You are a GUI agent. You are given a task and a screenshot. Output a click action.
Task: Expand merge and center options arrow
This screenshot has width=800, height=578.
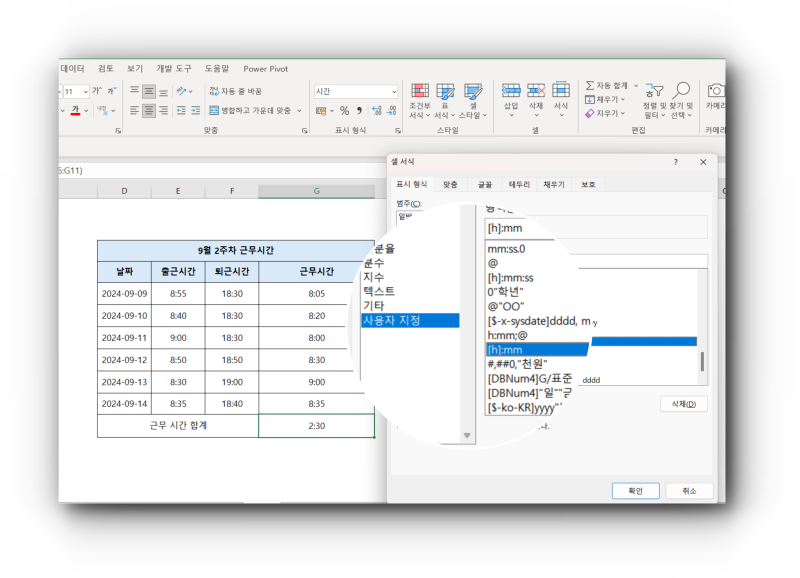(x=299, y=111)
